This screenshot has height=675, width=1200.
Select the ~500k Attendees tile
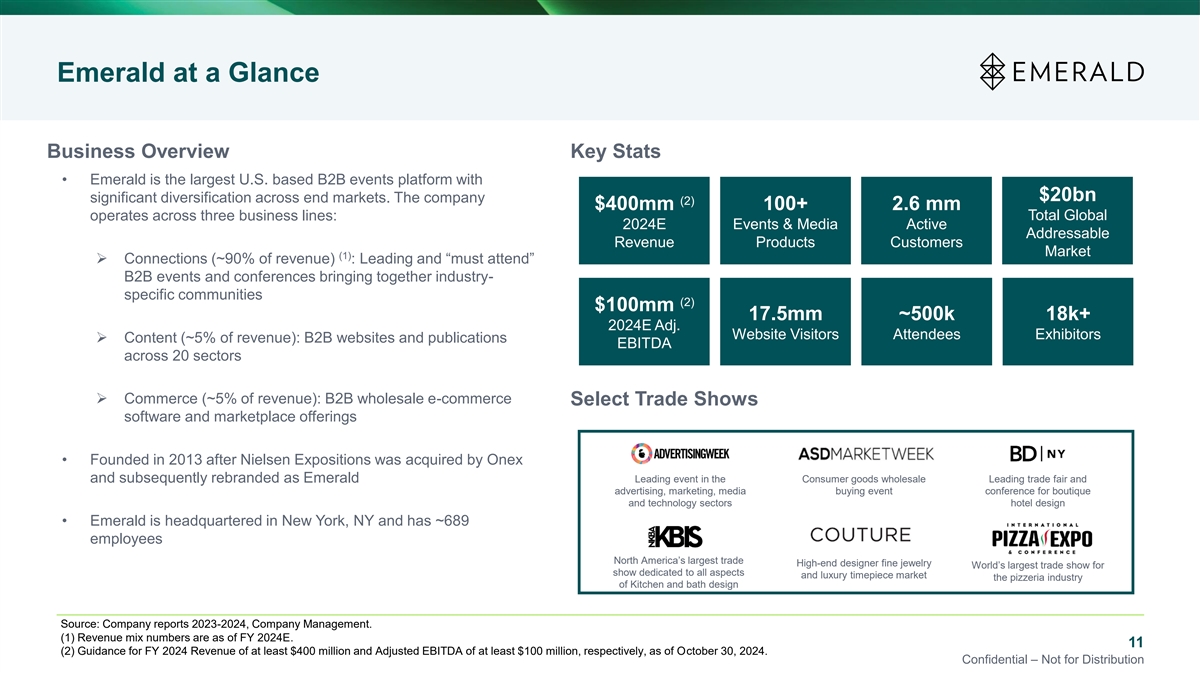click(x=926, y=322)
